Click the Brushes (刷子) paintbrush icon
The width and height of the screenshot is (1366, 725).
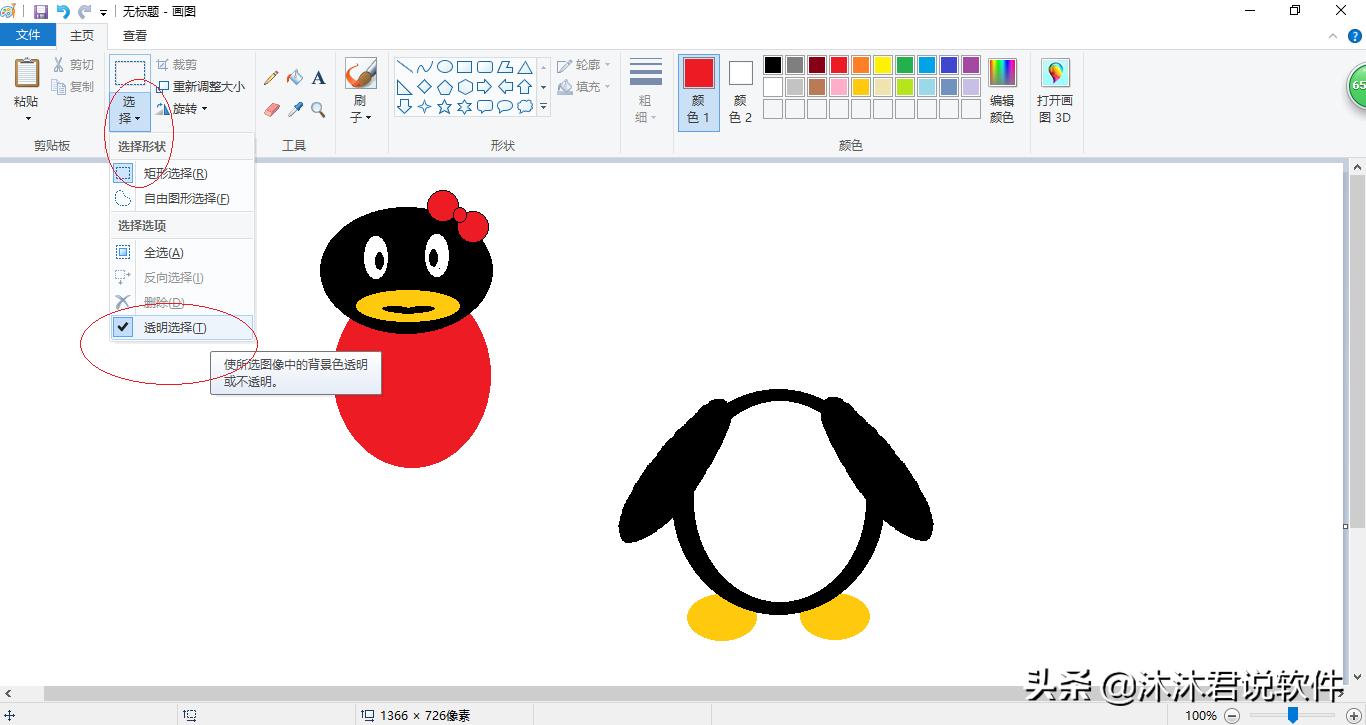pyautogui.click(x=360, y=74)
